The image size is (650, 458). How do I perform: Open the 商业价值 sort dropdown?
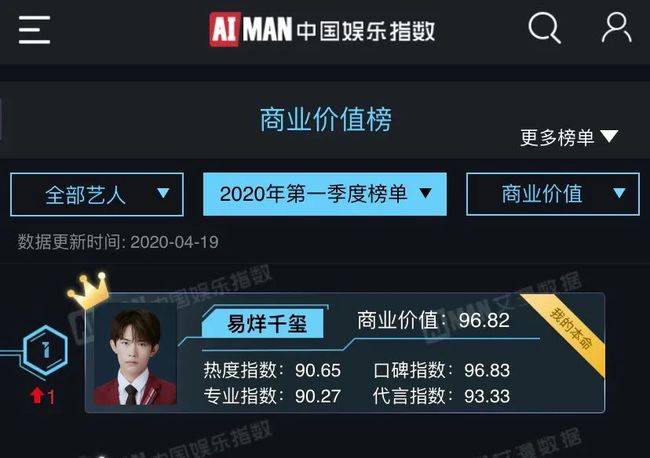553,194
